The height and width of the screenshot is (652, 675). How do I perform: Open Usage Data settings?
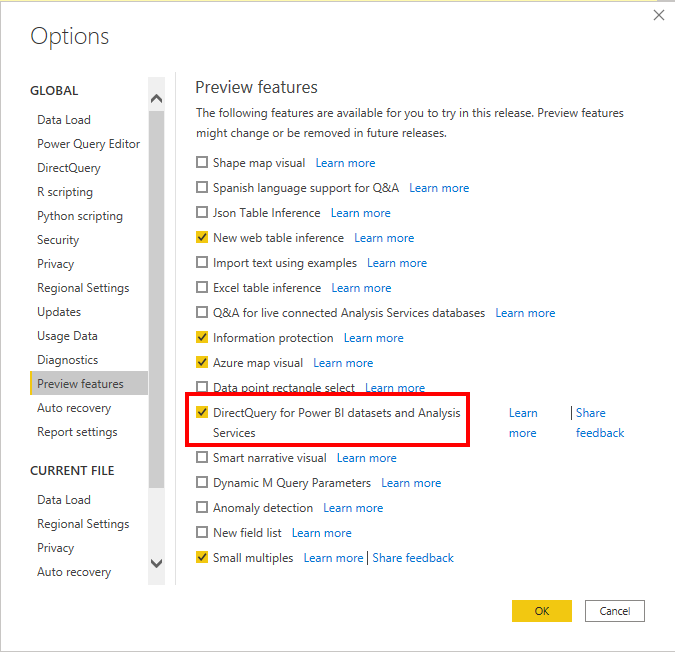pyautogui.click(x=67, y=336)
